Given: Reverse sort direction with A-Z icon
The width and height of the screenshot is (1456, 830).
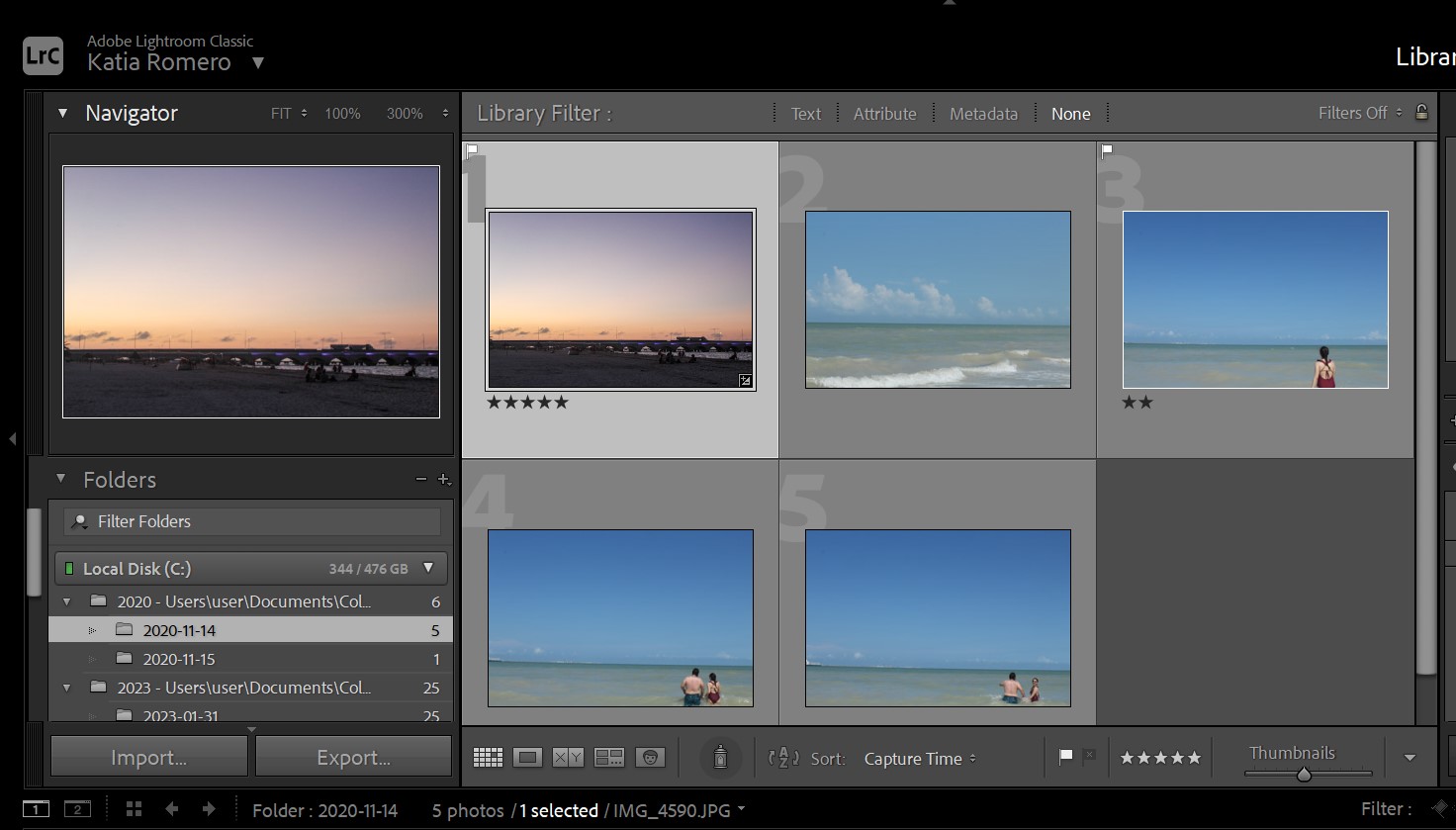Looking at the screenshot, I should click(783, 758).
